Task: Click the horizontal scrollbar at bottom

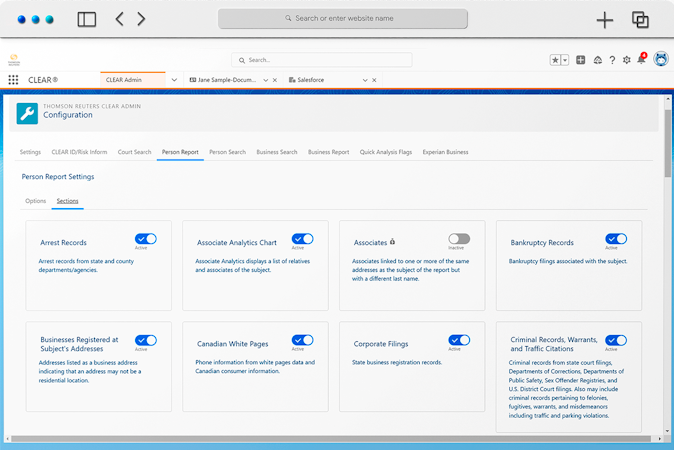Action: point(331,439)
